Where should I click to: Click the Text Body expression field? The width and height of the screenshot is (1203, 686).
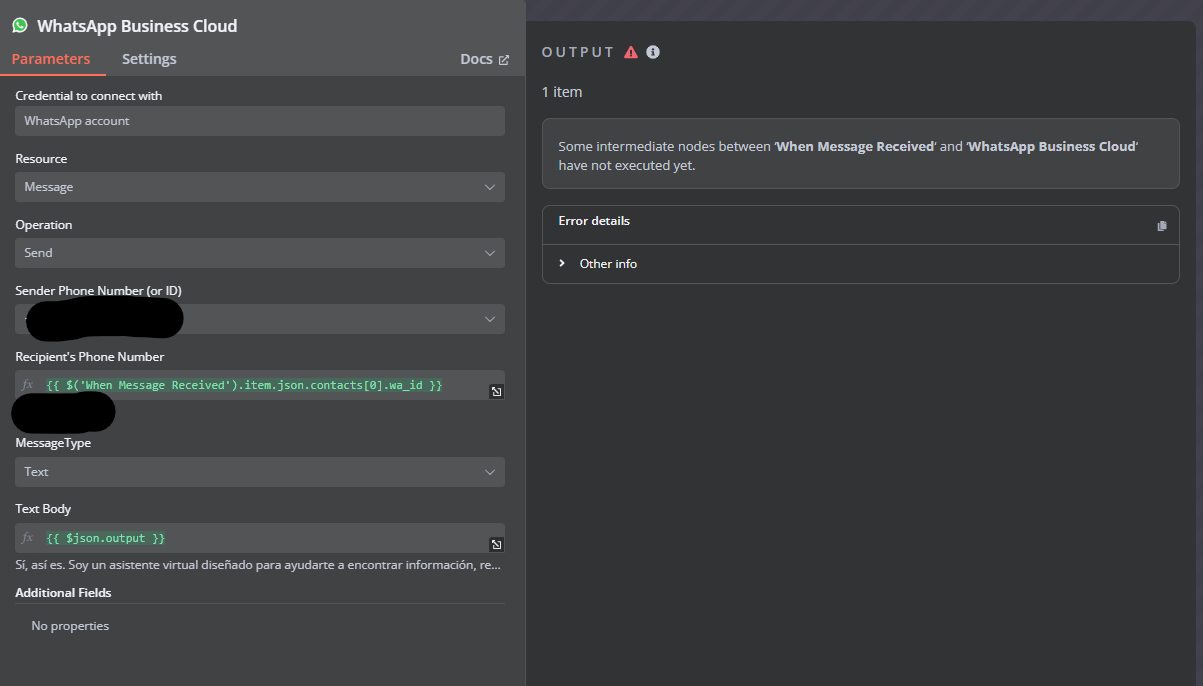coord(260,538)
